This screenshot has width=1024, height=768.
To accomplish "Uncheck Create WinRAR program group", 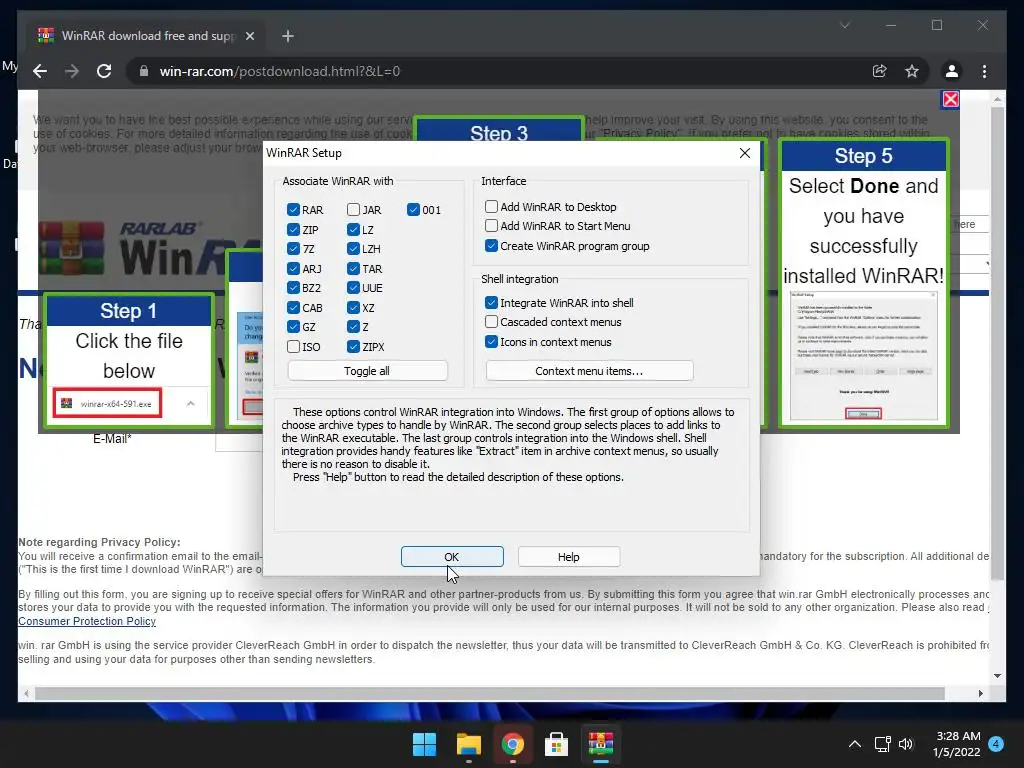I will click(x=491, y=246).
